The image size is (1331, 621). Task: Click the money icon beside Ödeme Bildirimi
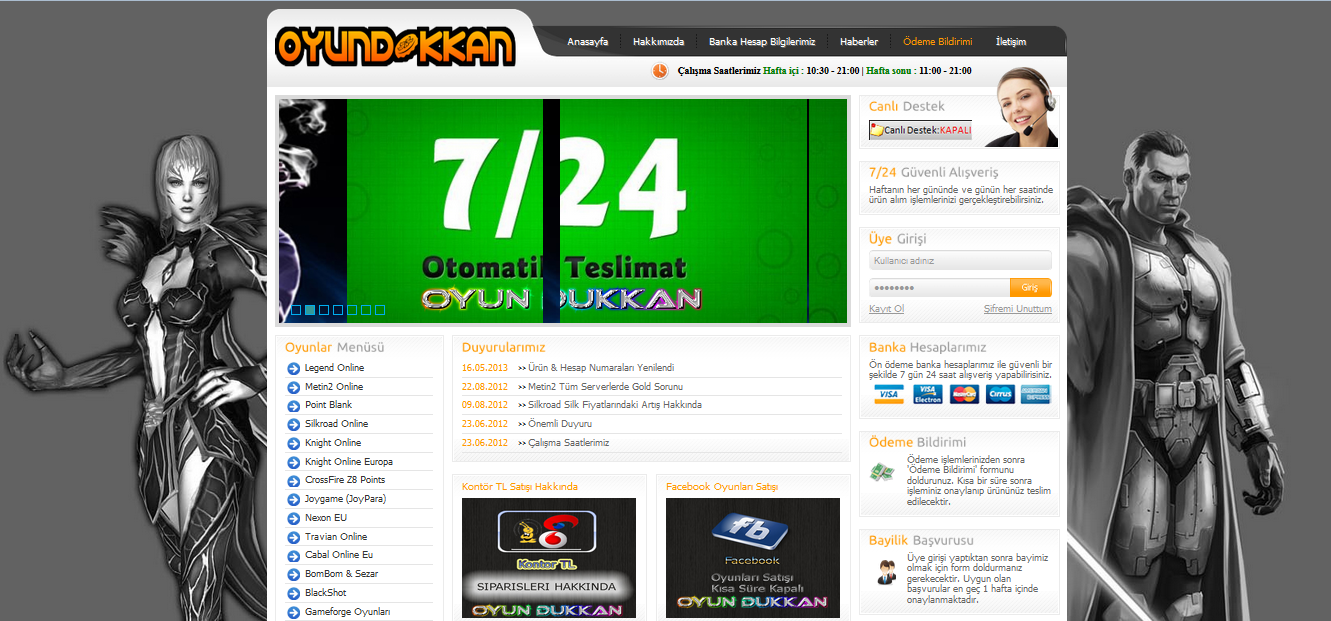881,472
